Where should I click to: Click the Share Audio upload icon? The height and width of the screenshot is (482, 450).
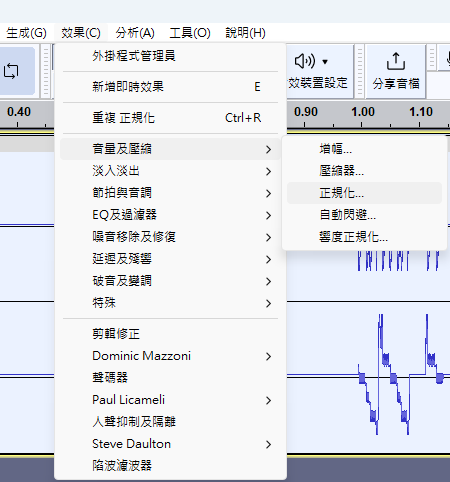coord(396,61)
